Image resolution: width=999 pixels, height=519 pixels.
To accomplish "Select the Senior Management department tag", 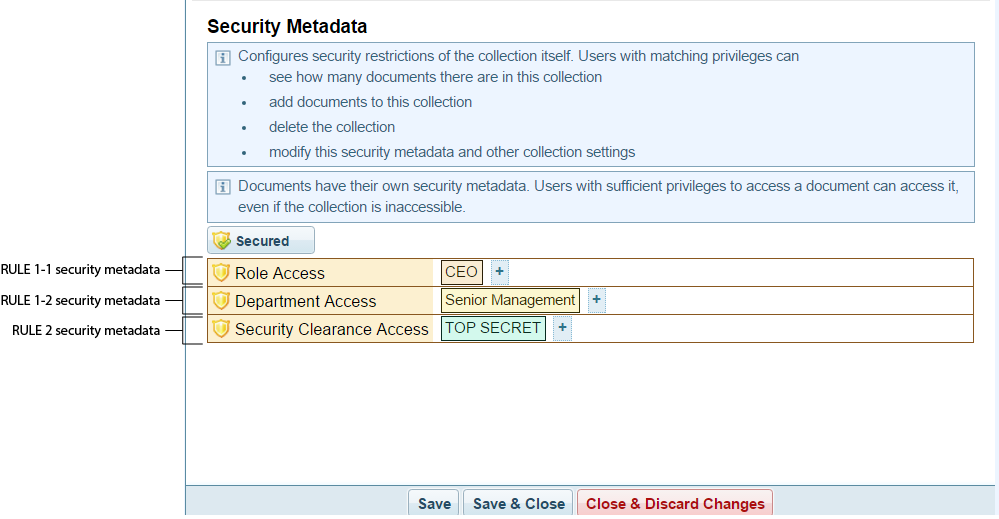I will tap(510, 300).
